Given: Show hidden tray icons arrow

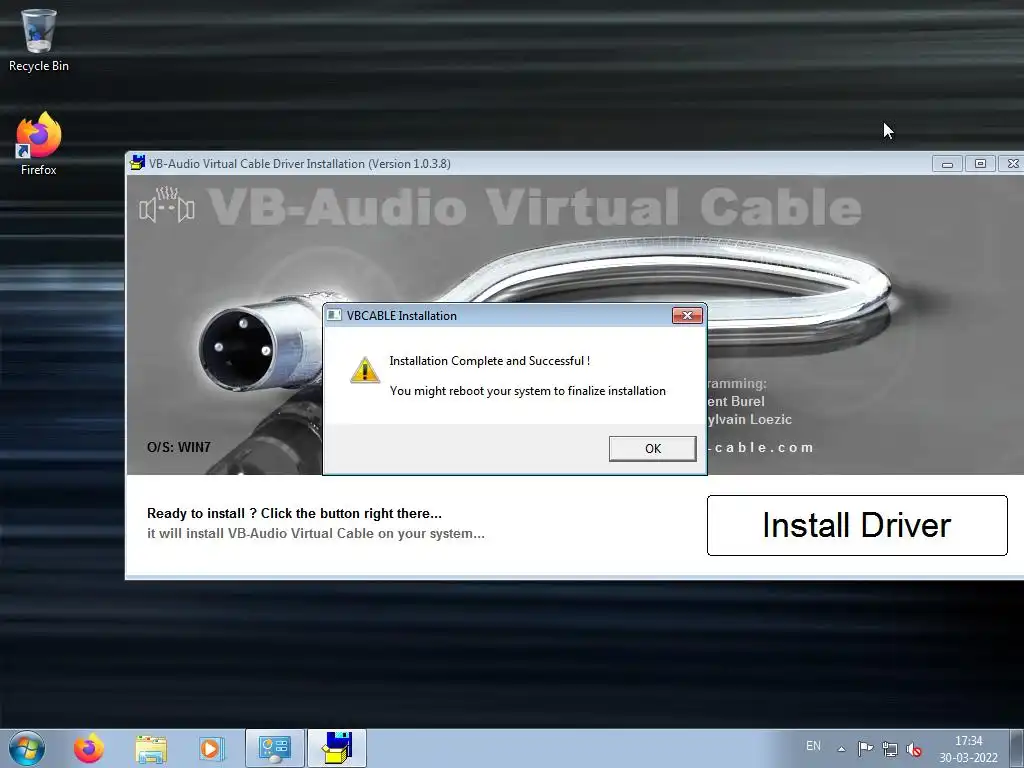Looking at the screenshot, I should tap(842, 749).
